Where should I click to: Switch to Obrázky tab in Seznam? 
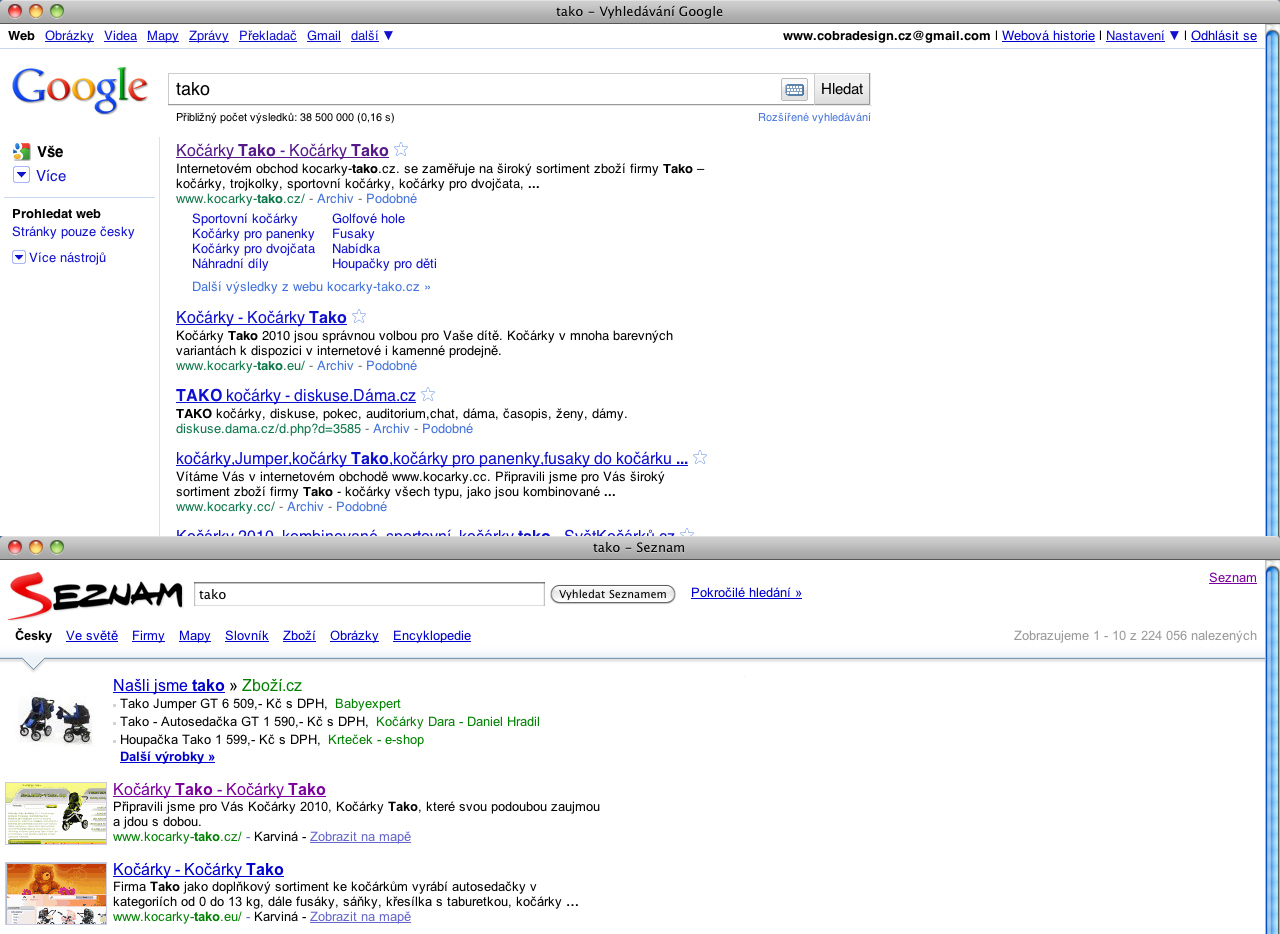coord(354,635)
